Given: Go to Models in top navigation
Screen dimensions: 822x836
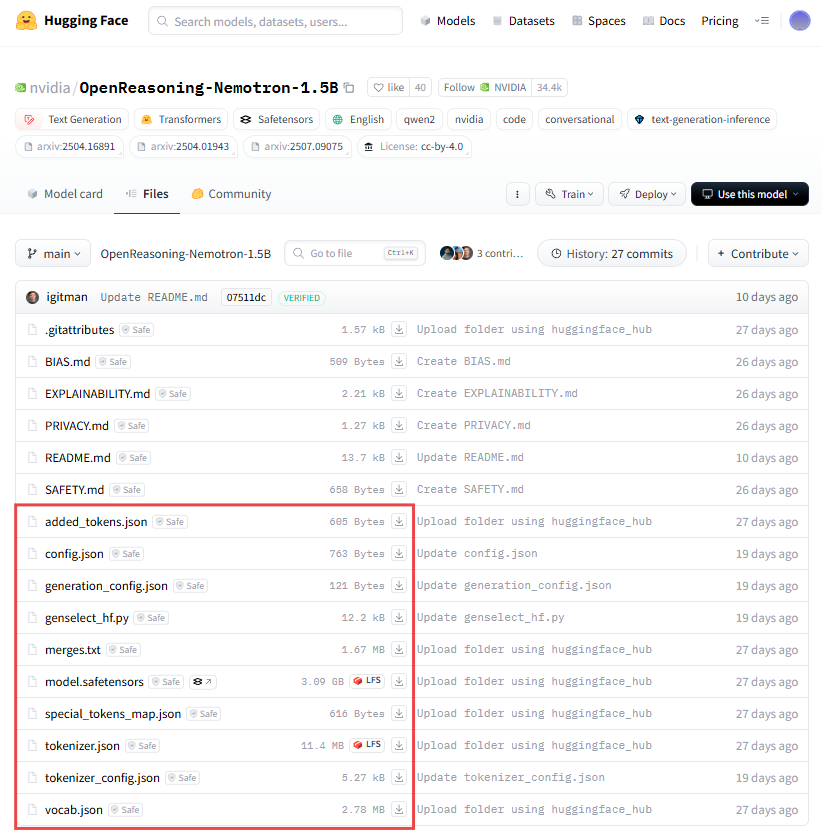Looking at the screenshot, I should pyautogui.click(x=448, y=21).
